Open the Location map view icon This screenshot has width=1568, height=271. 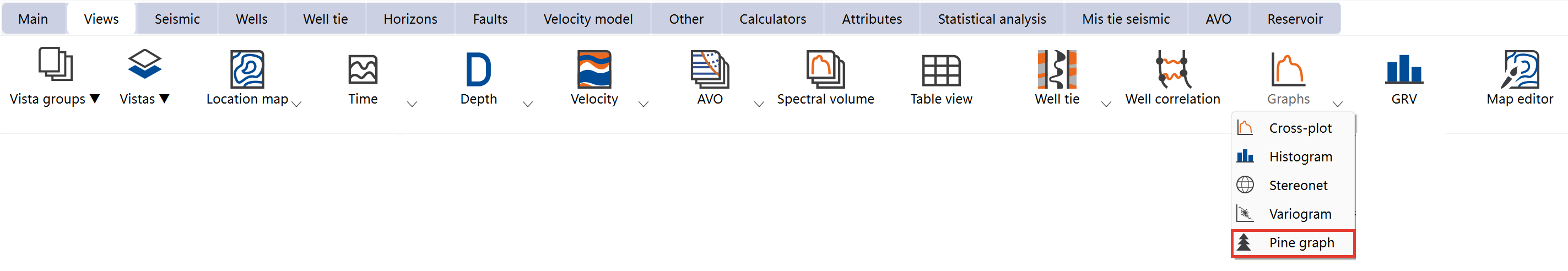tap(247, 70)
